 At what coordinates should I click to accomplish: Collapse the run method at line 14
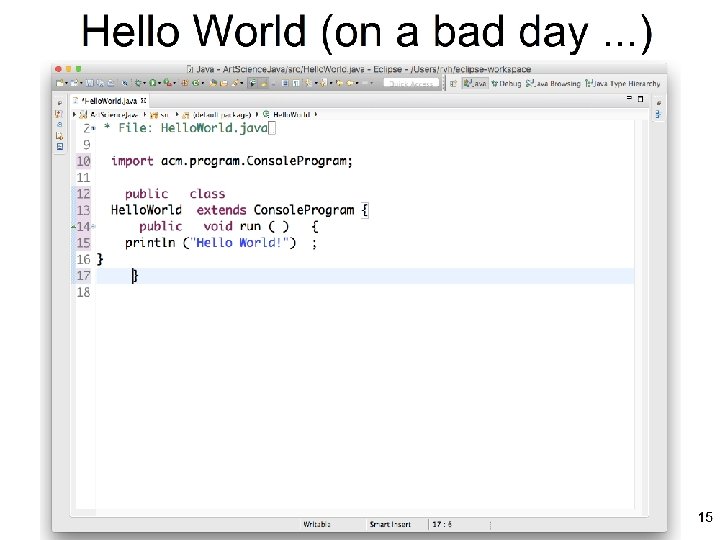tap(94, 226)
